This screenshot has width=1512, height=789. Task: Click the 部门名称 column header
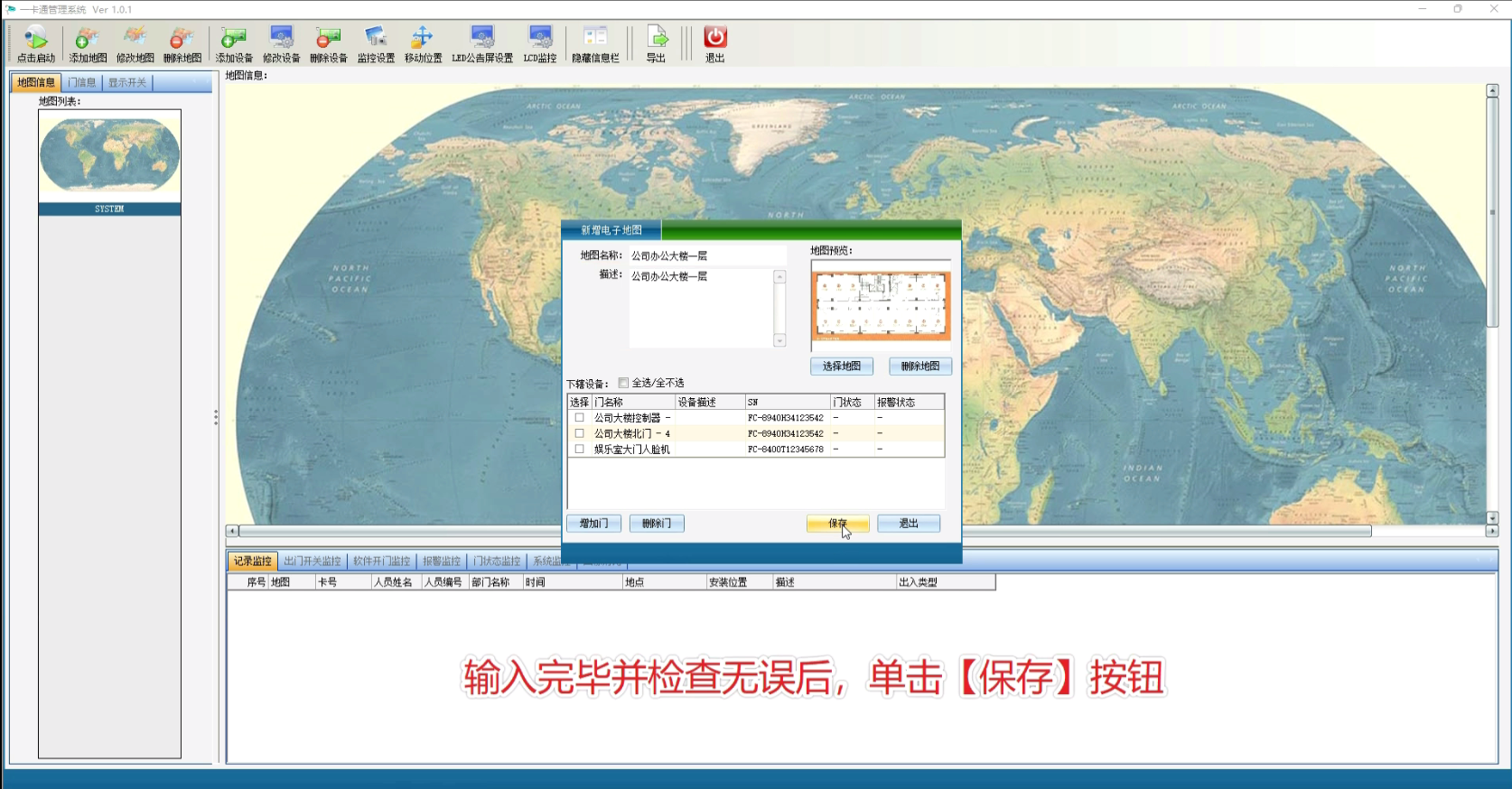[496, 582]
